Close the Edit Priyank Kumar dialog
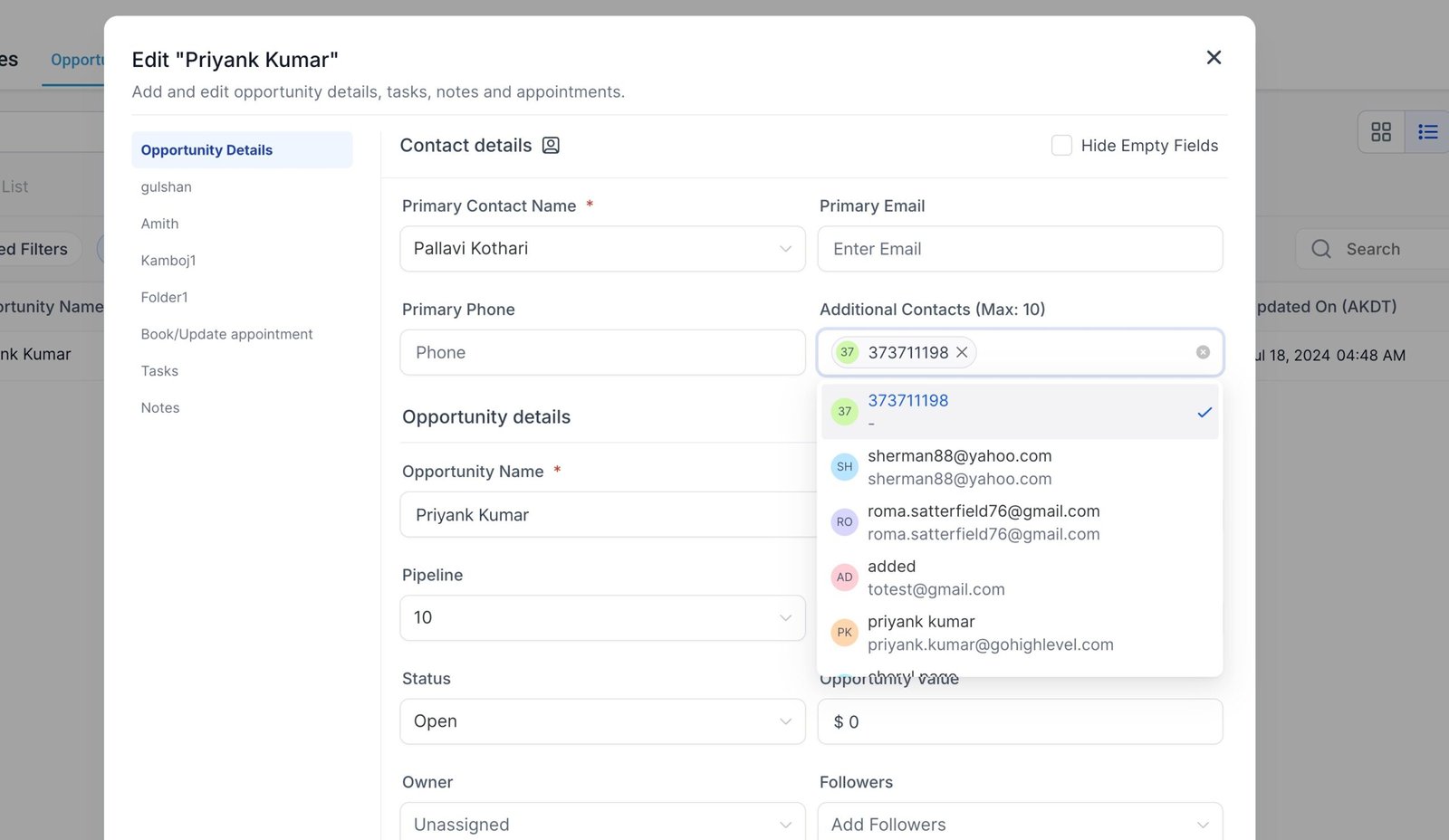 click(1214, 58)
